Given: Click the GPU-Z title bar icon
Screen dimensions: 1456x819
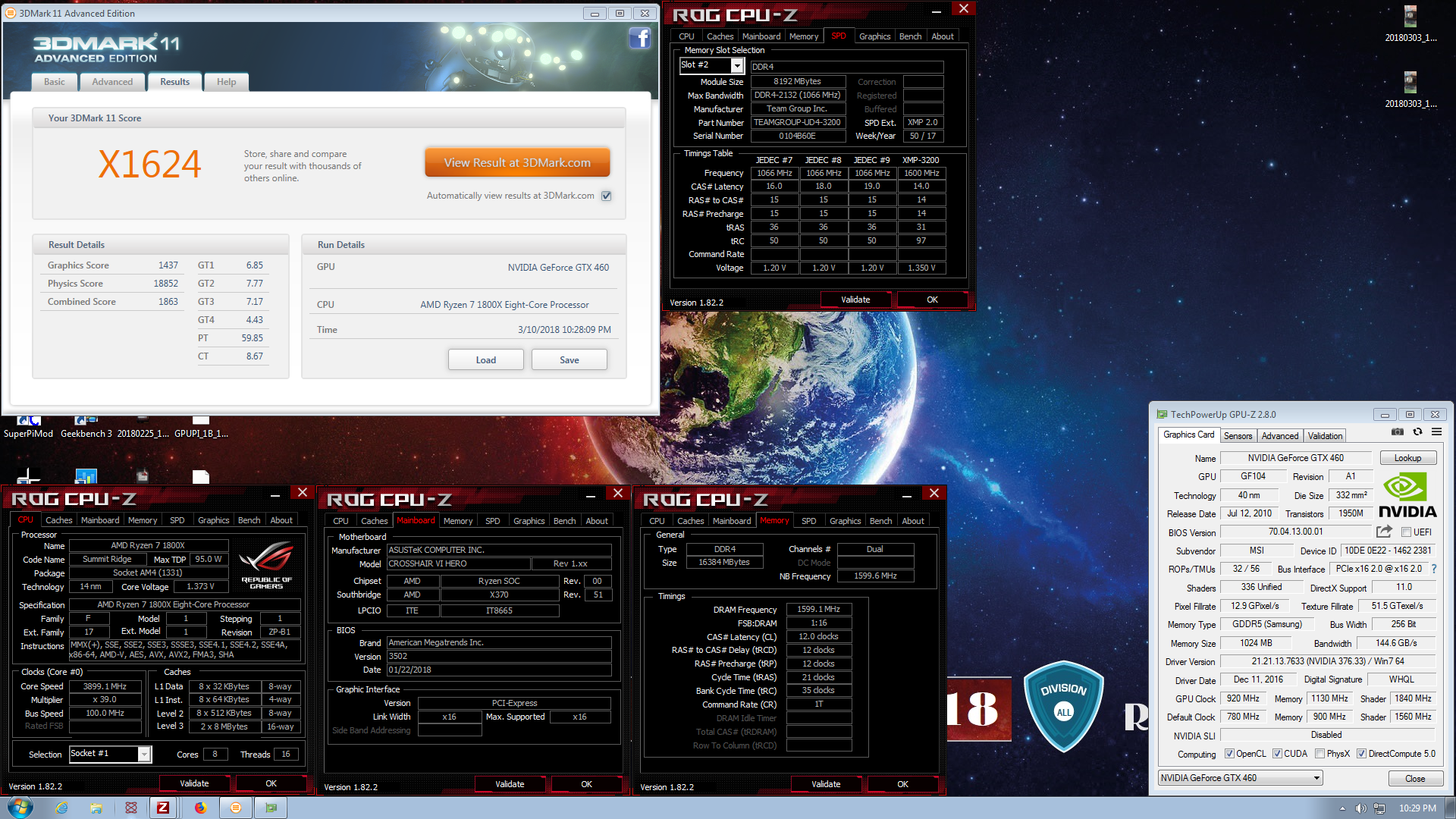Looking at the screenshot, I should [1162, 415].
